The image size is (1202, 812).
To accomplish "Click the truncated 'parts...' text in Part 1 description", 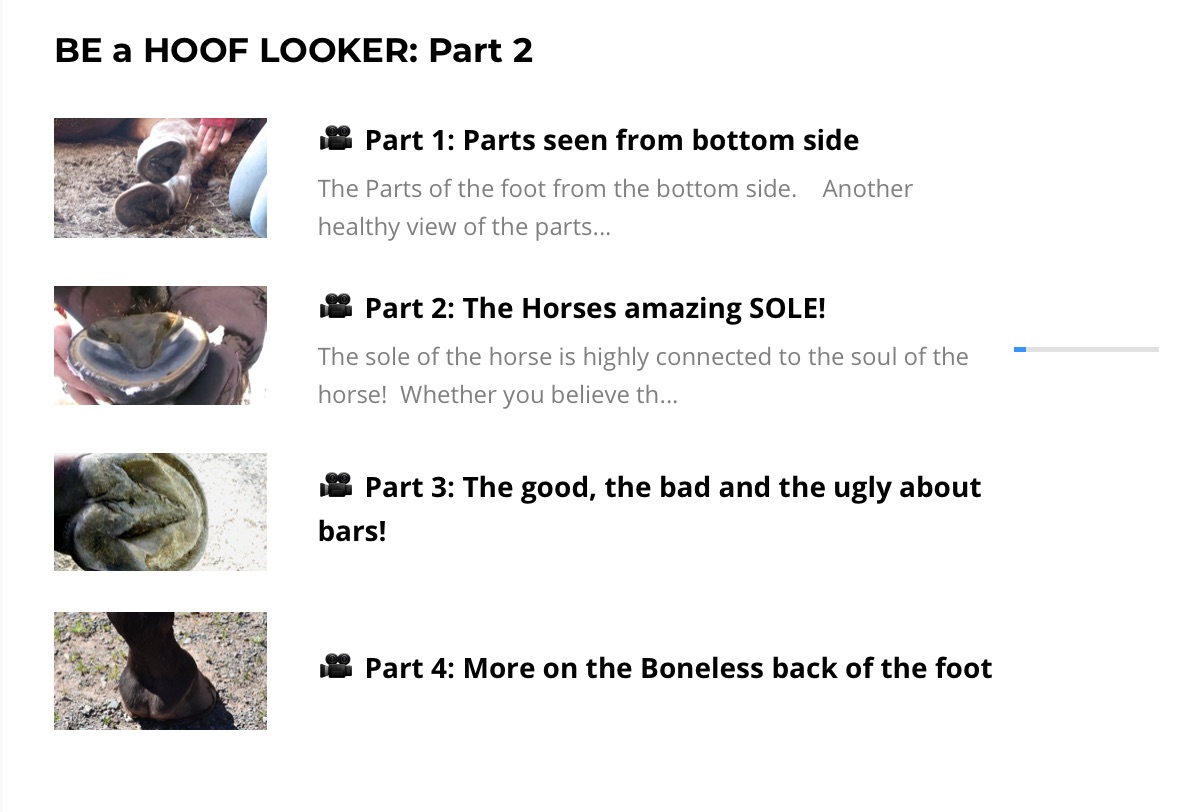I will (x=576, y=228).
